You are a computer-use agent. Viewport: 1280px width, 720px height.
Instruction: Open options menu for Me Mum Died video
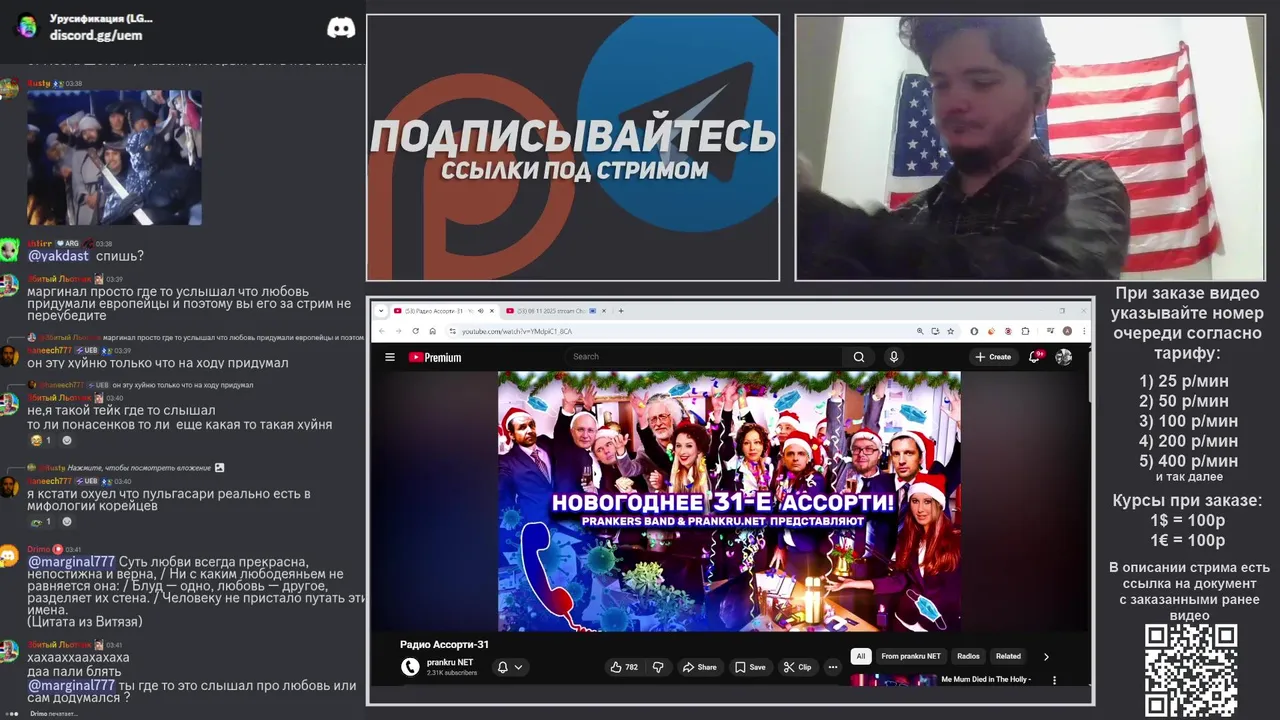pos(1054,680)
